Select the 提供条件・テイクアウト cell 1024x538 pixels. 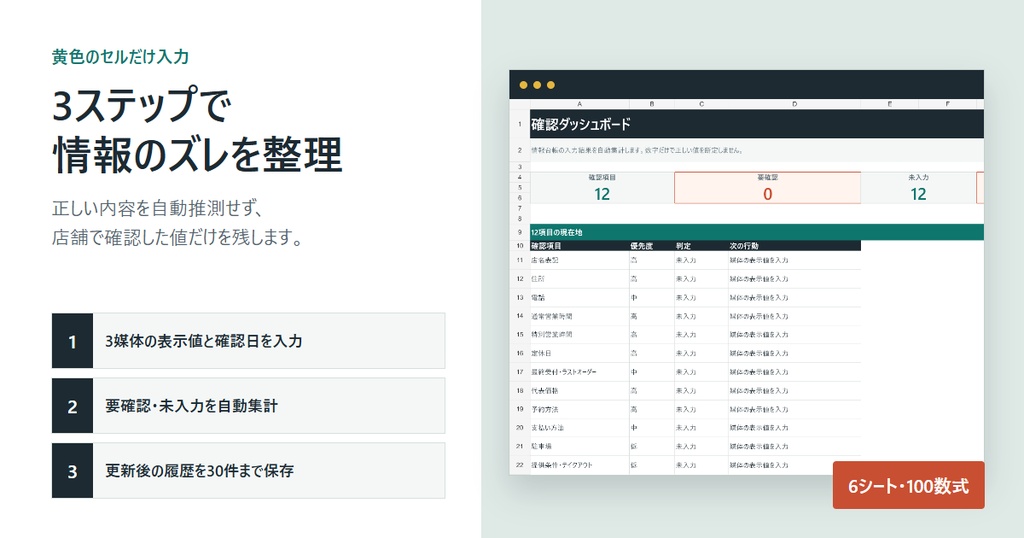click(x=580, y=465)
